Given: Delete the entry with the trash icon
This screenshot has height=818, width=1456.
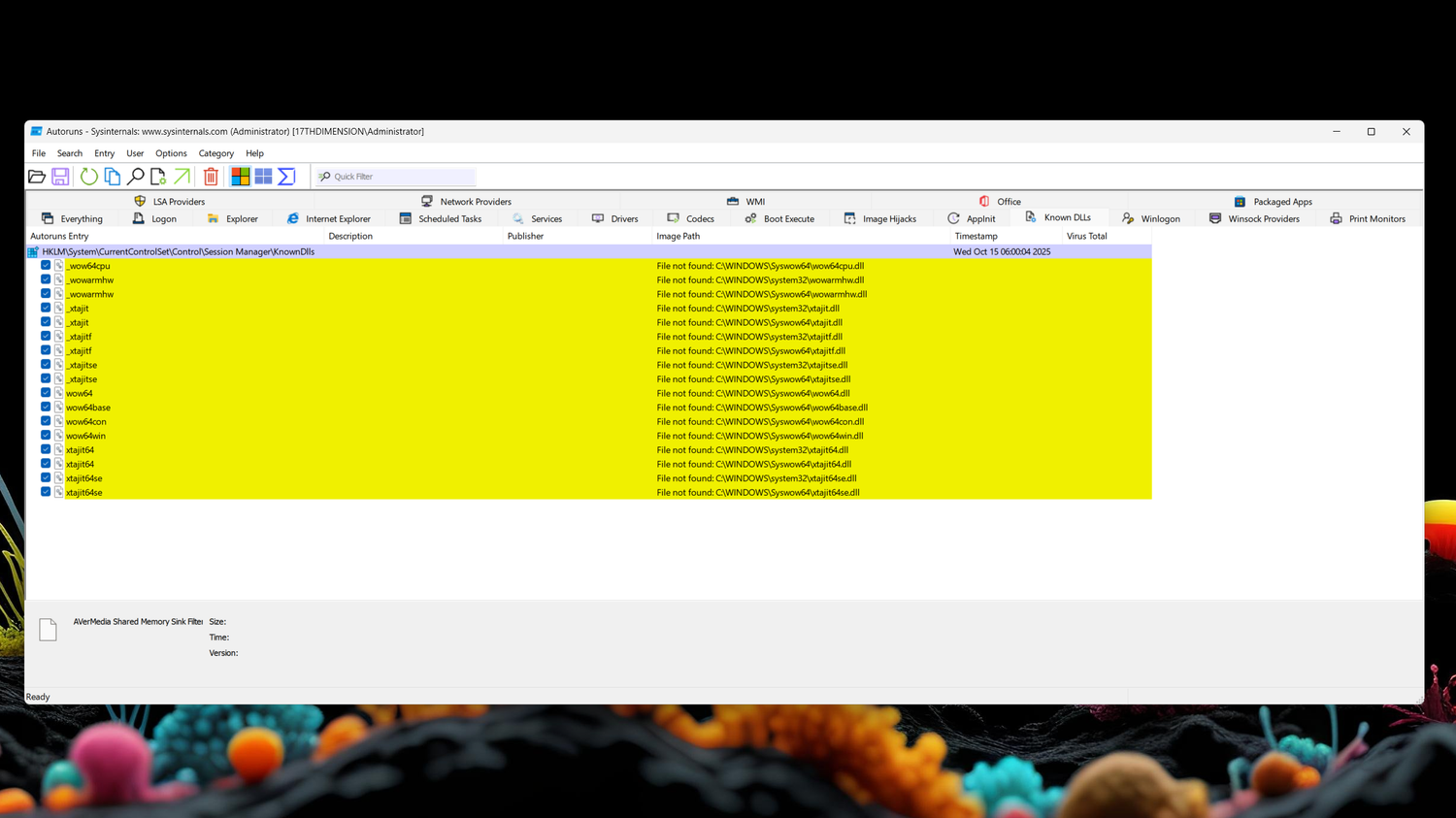Looking at the screenshot, I should pyautogui.click(x=211, y=177).
